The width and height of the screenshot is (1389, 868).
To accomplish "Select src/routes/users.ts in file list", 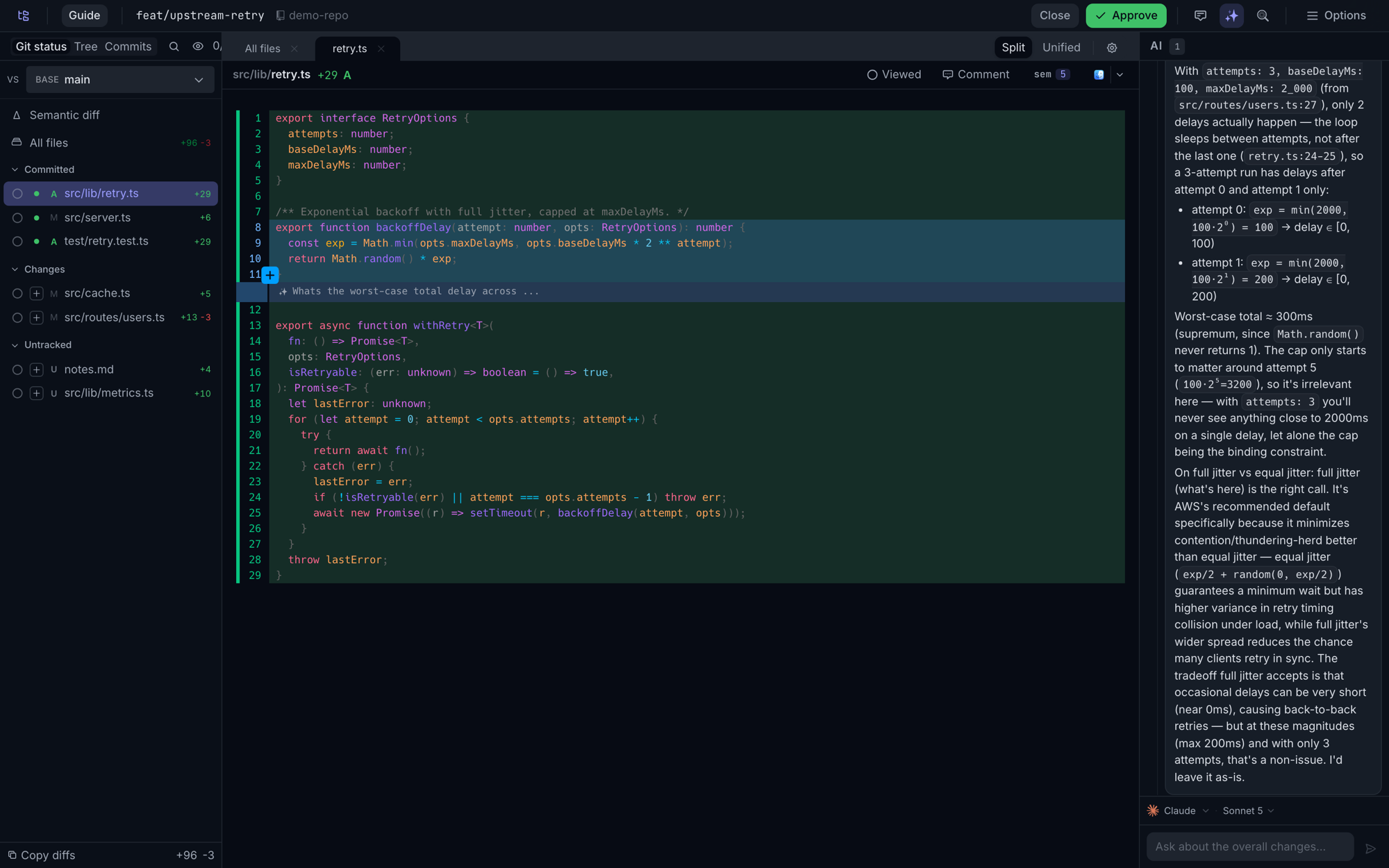I will click(x=111, y=317).
